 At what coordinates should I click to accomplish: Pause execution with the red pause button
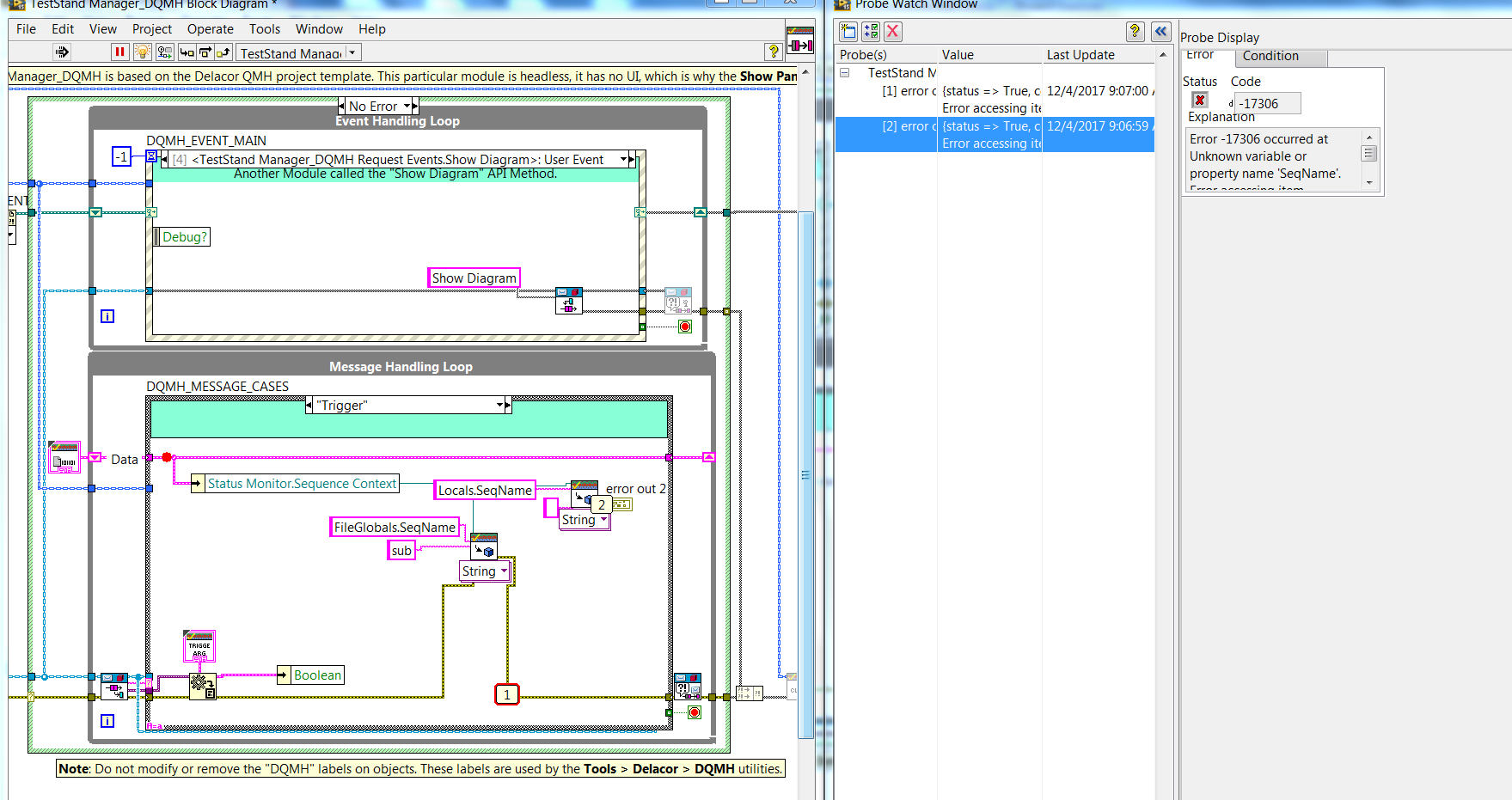point(119,52)
